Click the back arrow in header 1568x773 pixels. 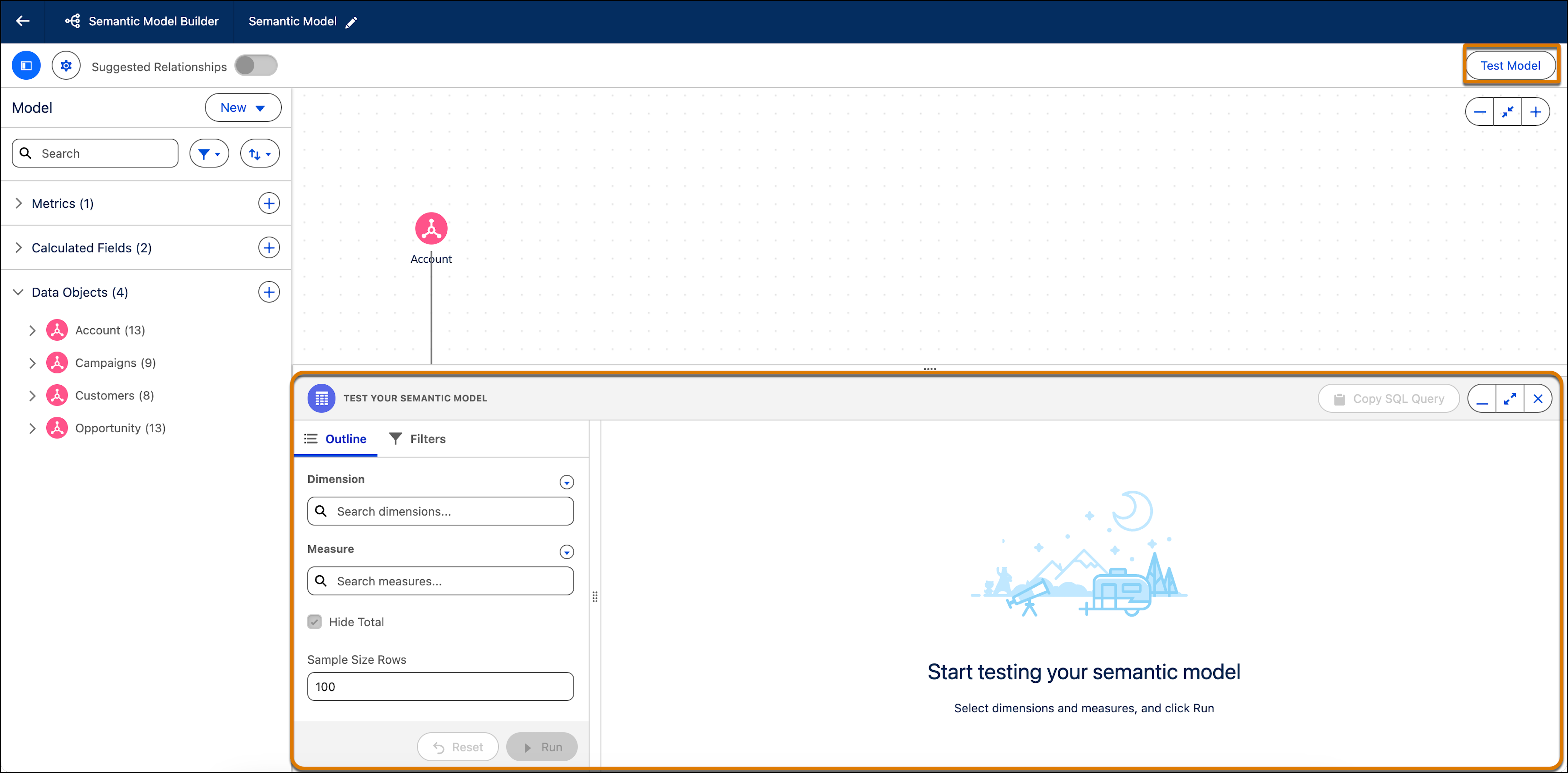[x=23, y=21]
